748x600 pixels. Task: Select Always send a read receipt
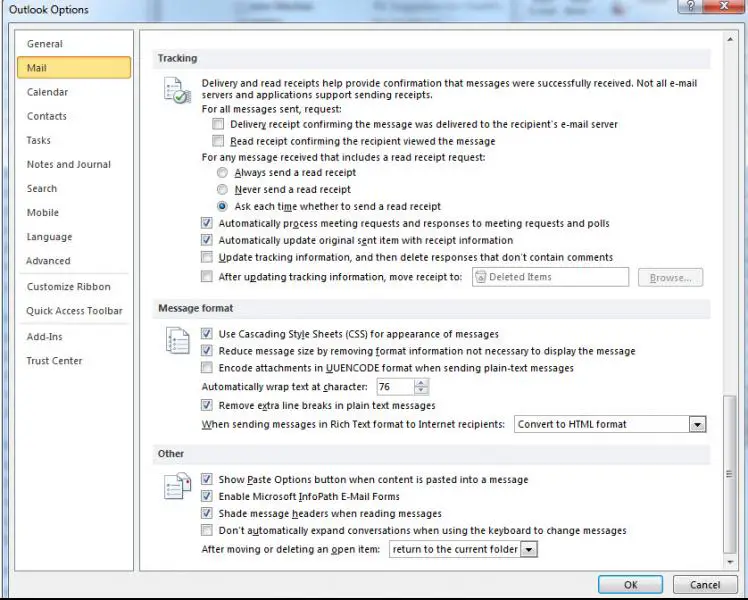click(222, 173)
